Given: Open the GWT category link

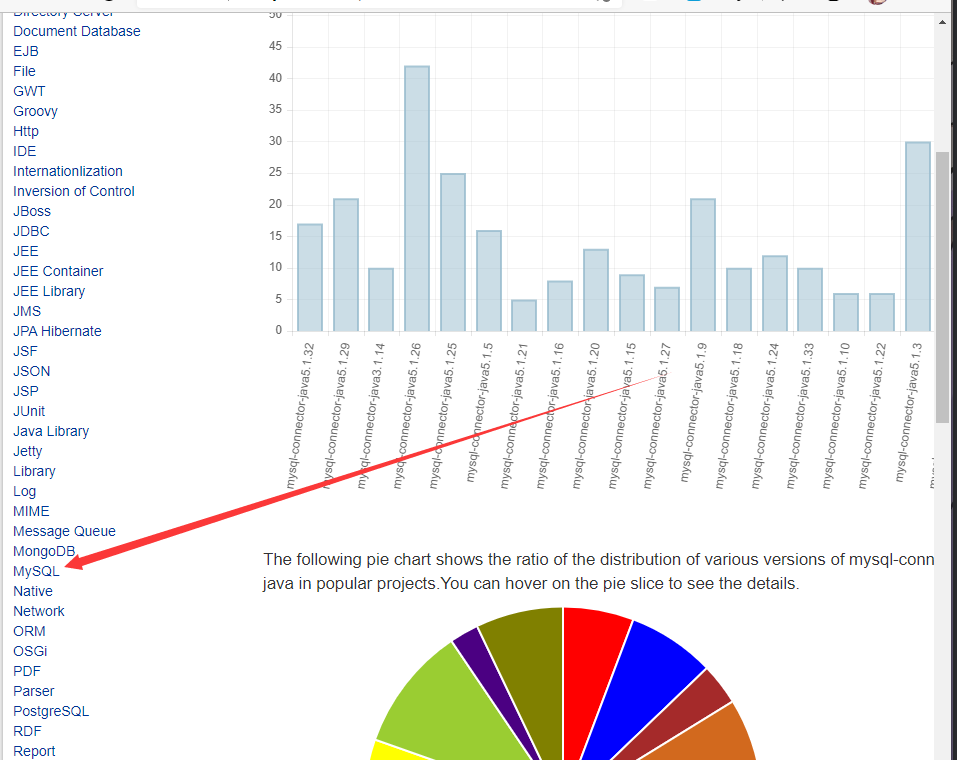Looking at the screenshot, I should pyautogui.click(x=29, y=92).
